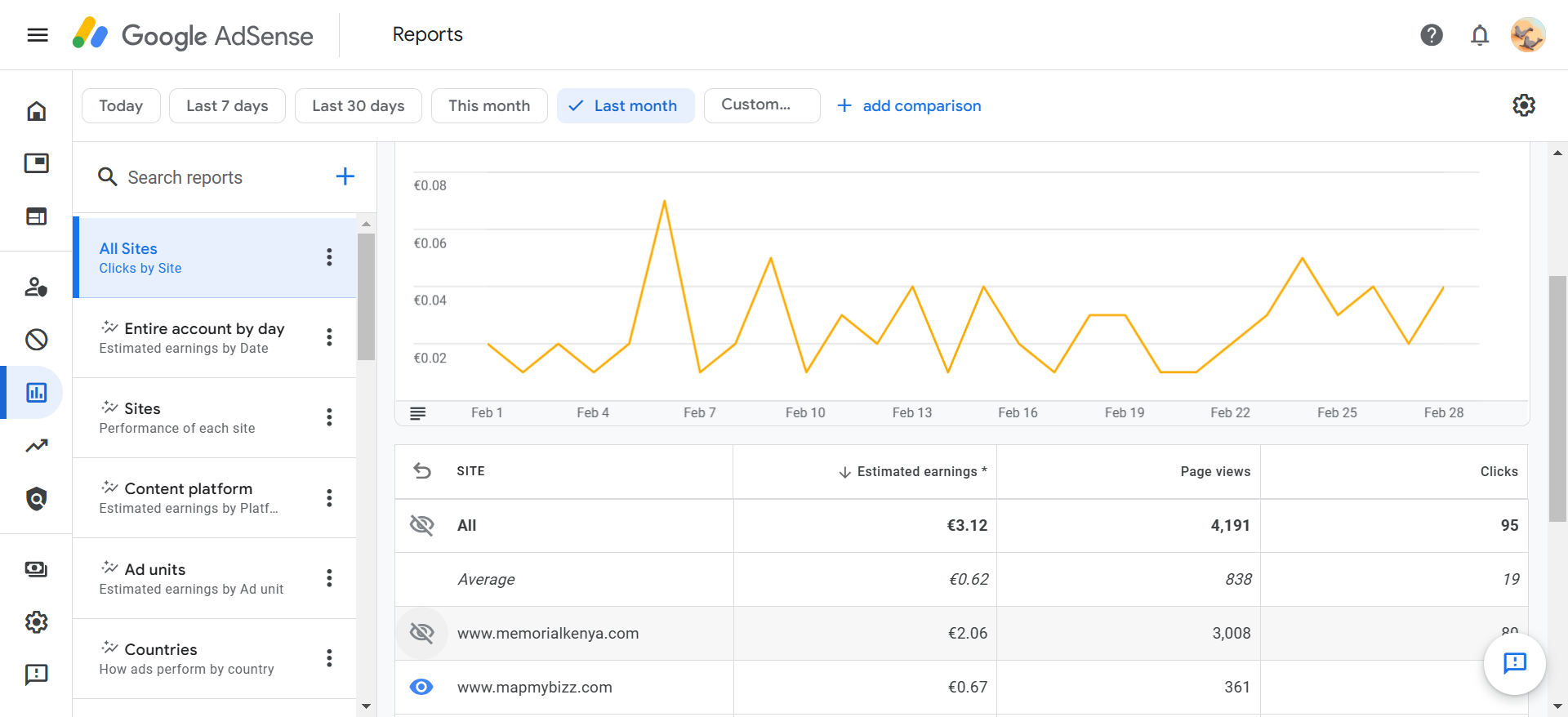This screenshot has height=717, width=1568.
Task: Create a new report with the plus icon
Action: coord(345,176)
